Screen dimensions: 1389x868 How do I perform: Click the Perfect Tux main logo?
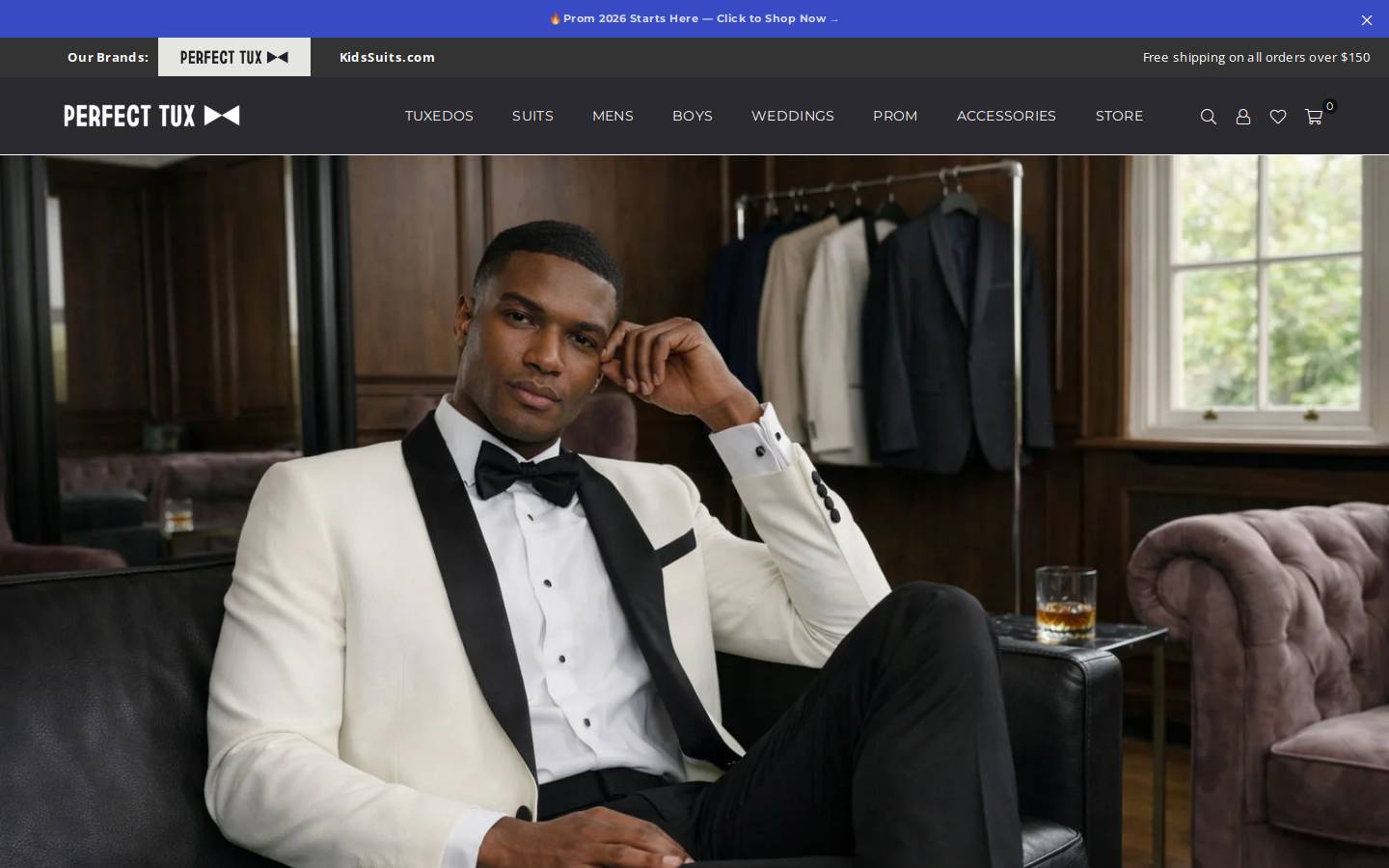coord(151,116)
